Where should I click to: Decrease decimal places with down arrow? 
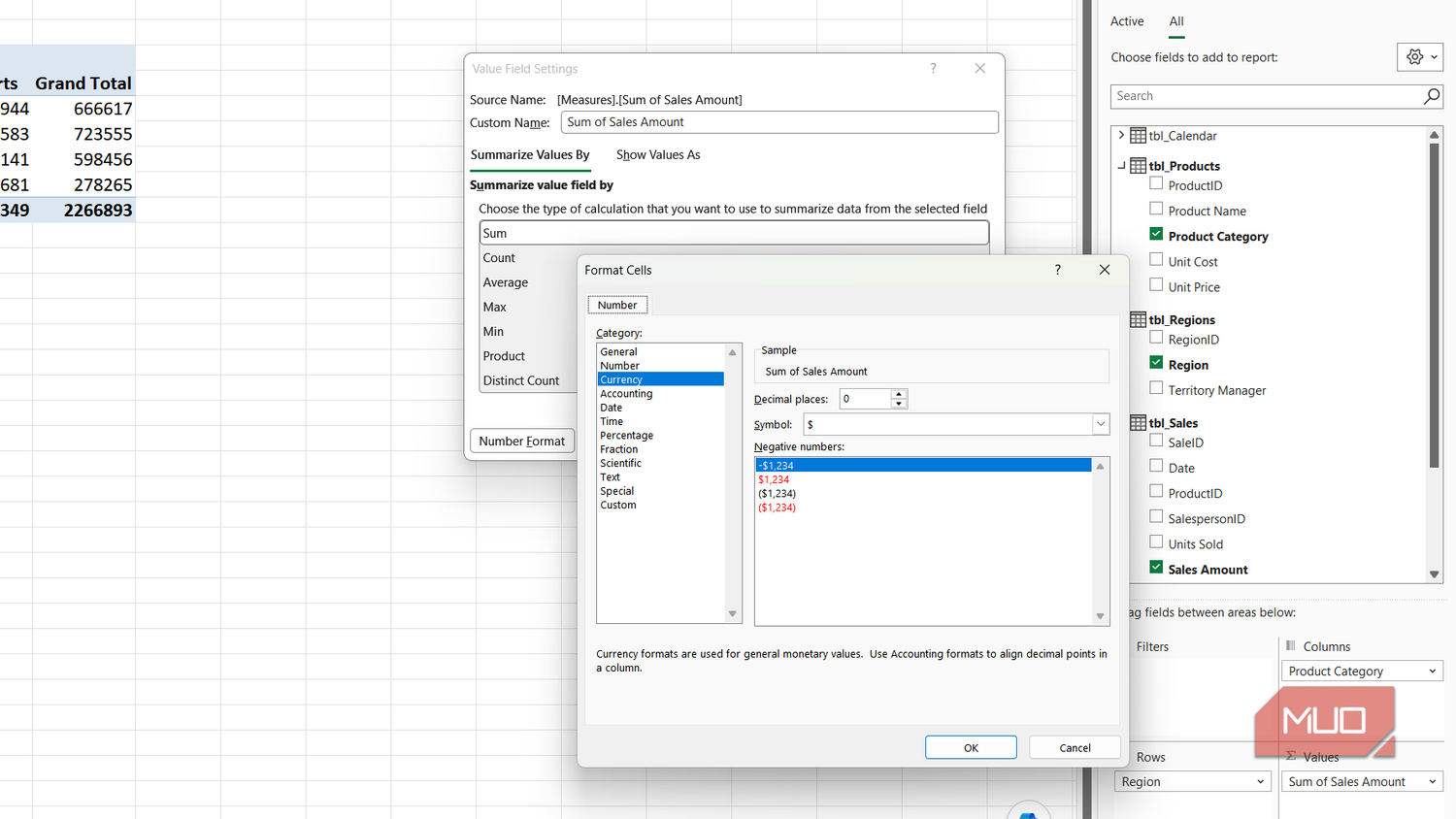(x=899, y=404)
